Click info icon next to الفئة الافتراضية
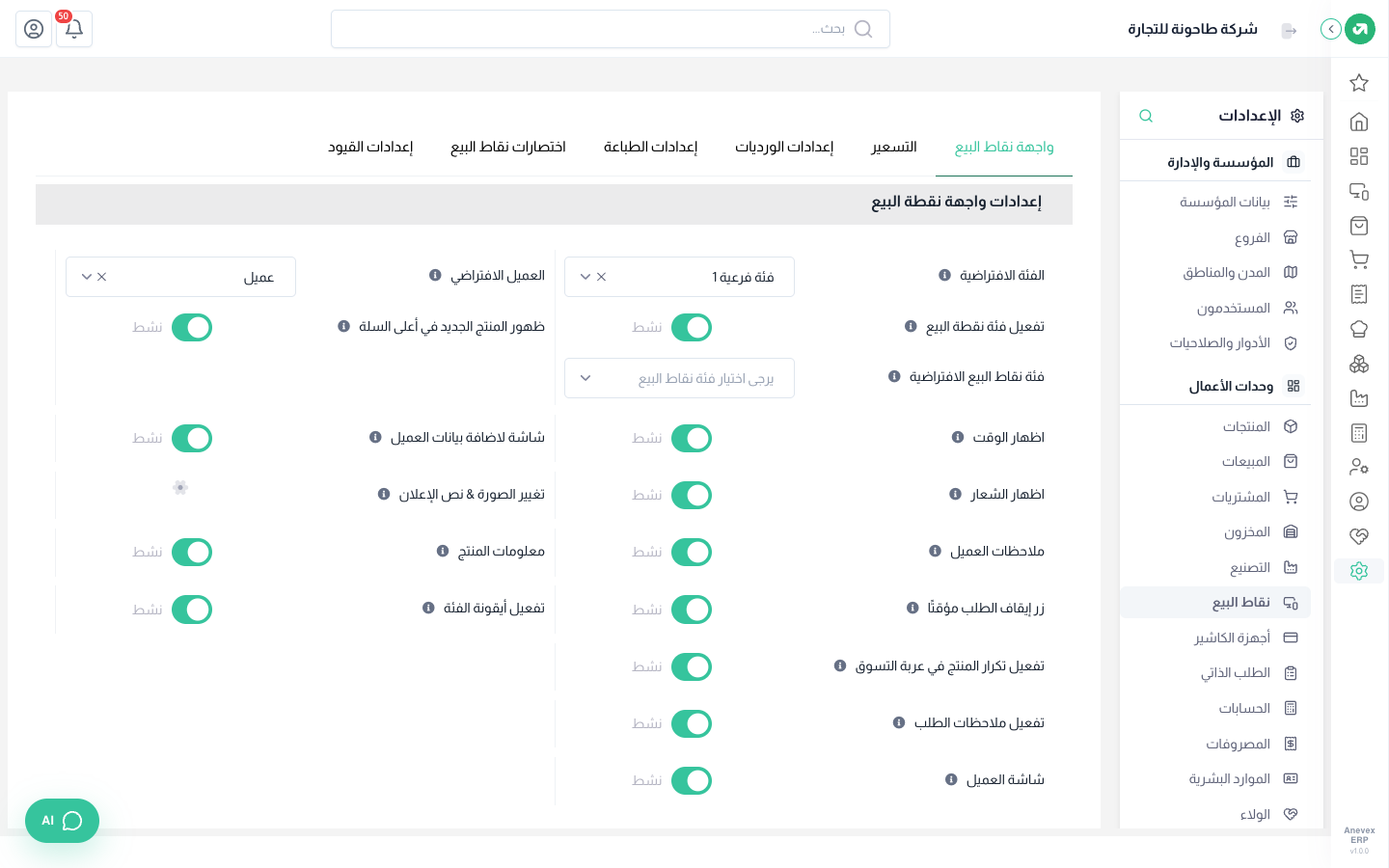 point(945,275)
